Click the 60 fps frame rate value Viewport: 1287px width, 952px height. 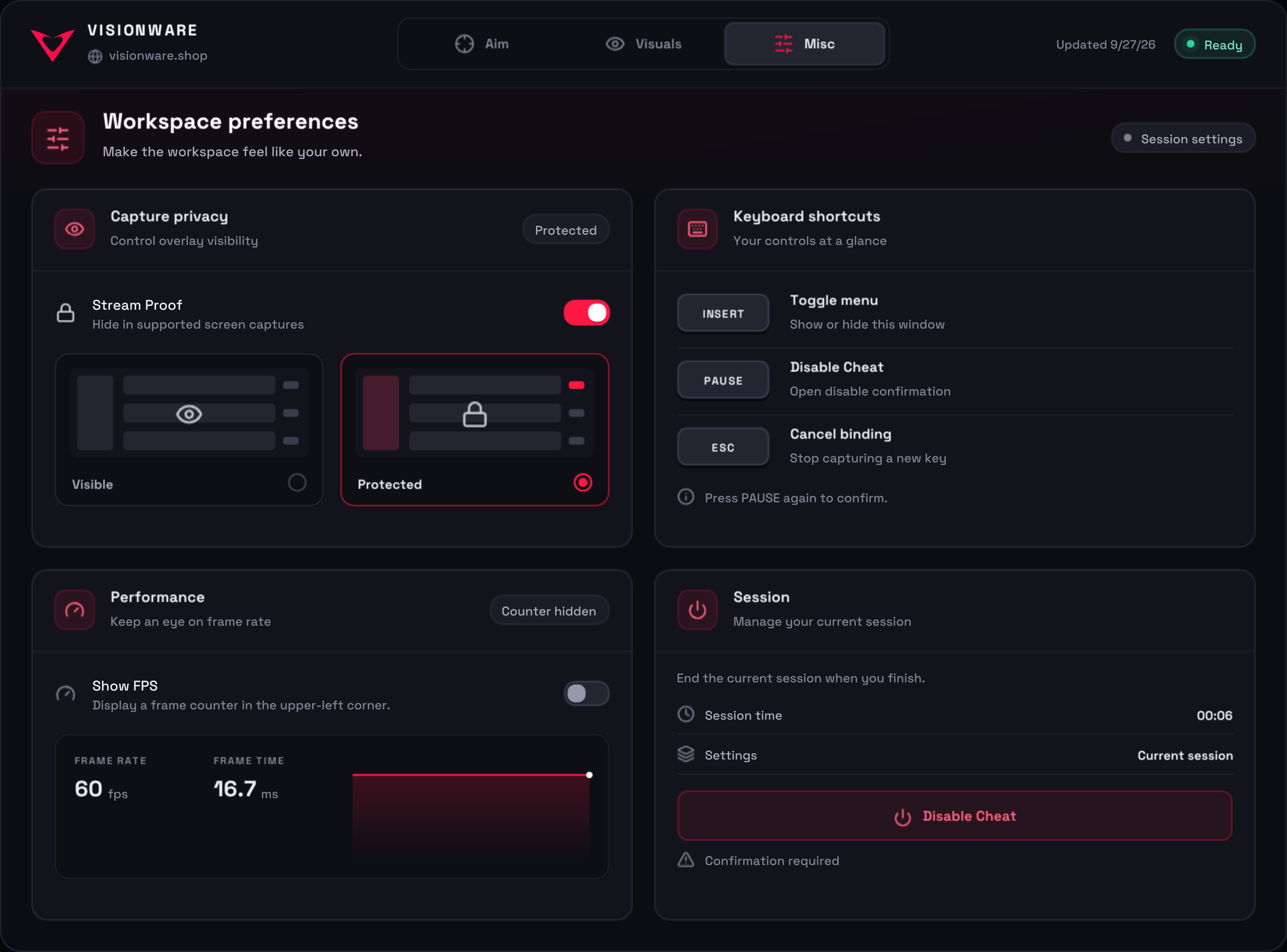coord(101,789)
